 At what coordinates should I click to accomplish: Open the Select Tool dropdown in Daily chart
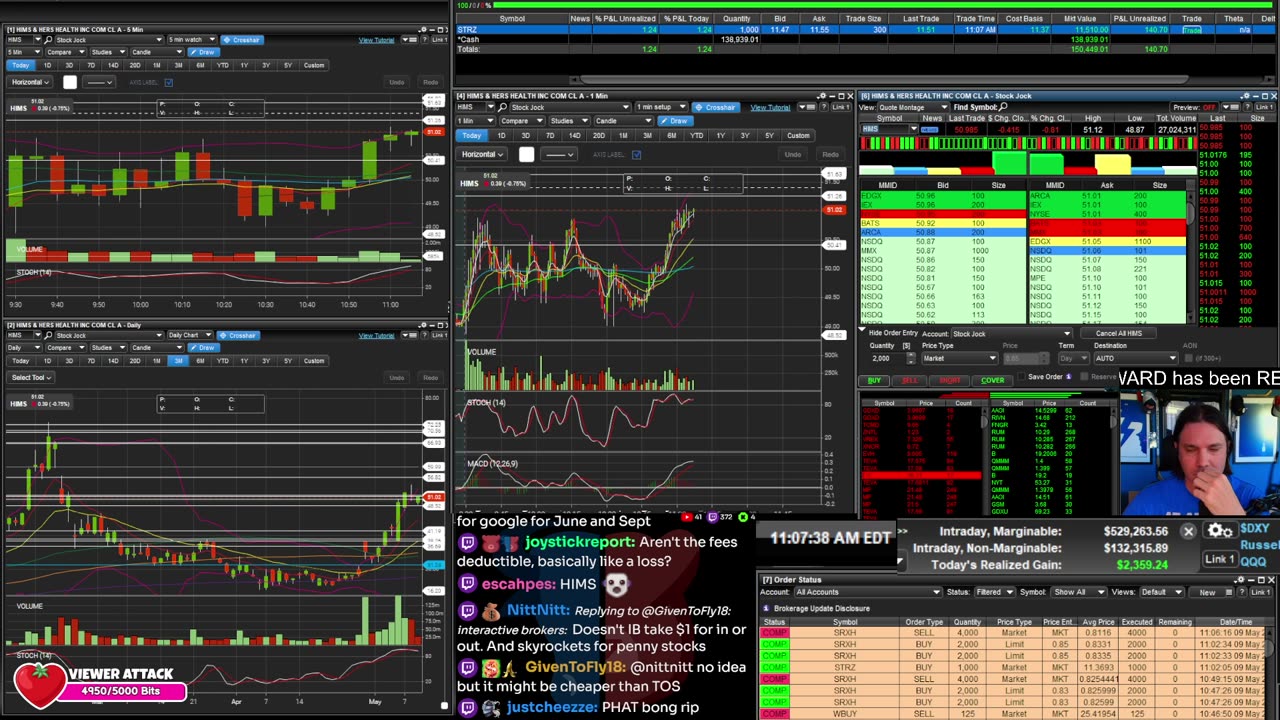pos(29,378)
